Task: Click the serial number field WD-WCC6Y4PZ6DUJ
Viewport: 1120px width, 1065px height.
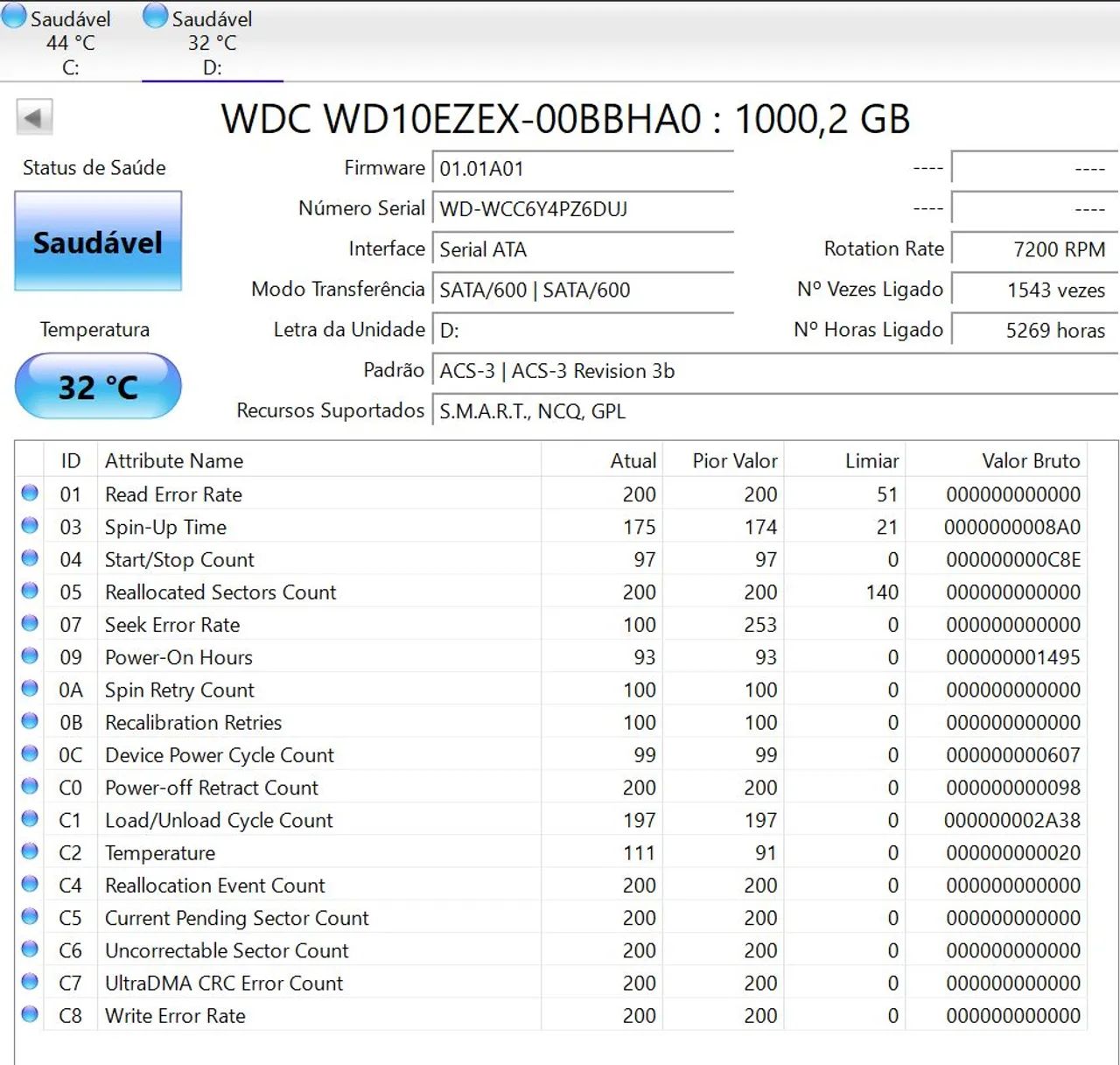Action: [583, 208]
